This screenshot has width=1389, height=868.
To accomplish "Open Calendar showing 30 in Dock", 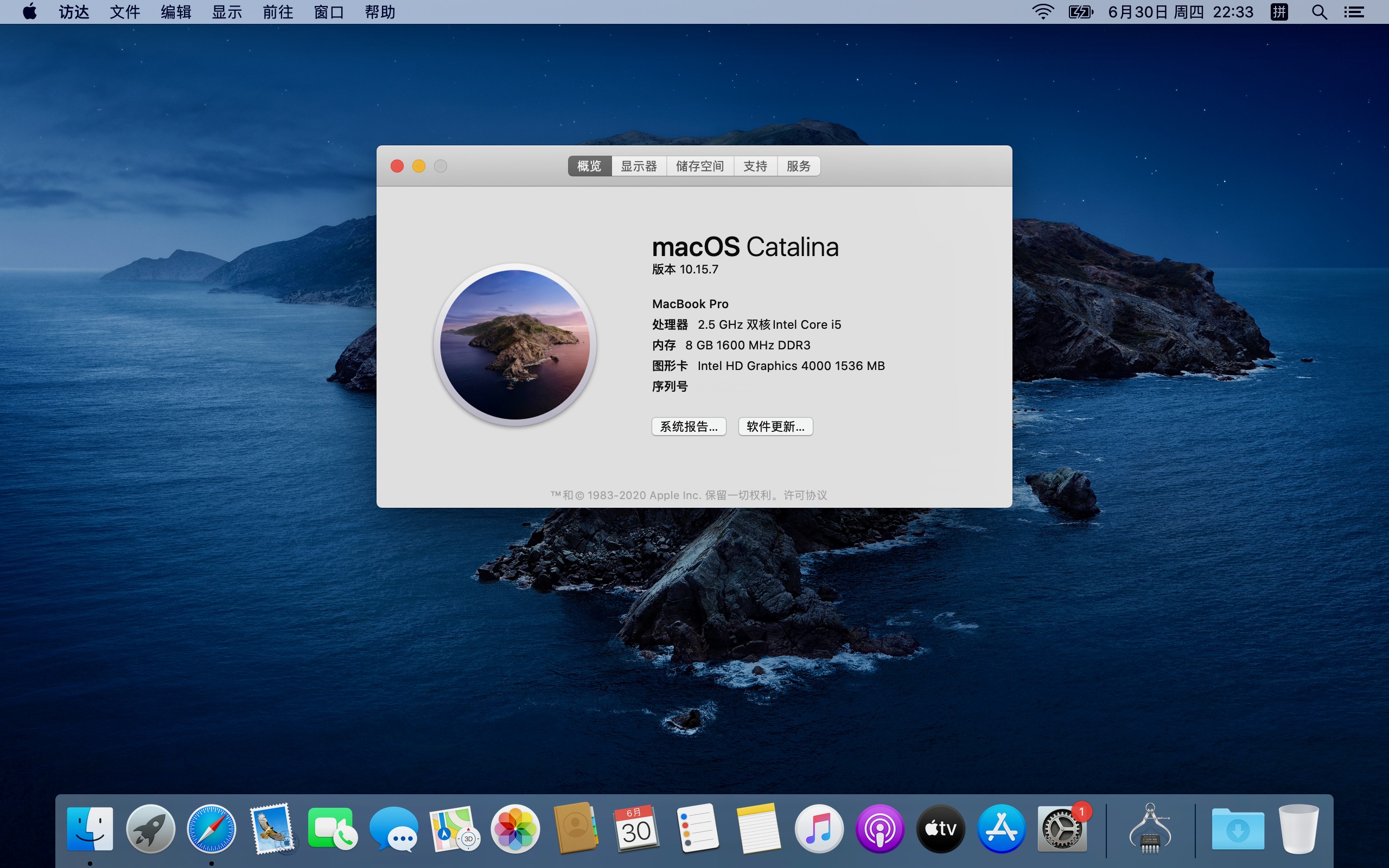I will [x=636, y=828].
